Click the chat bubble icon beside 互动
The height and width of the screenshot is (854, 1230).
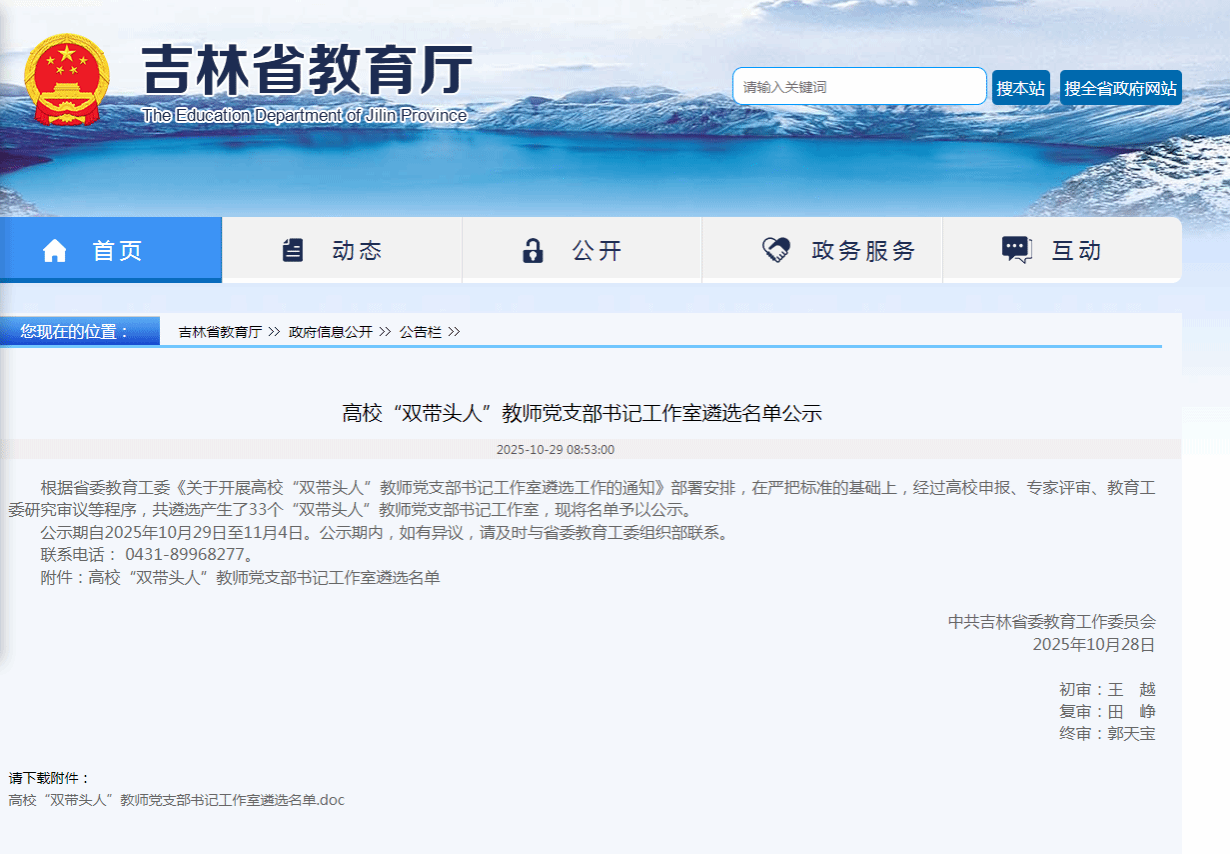coord(1014,250)
